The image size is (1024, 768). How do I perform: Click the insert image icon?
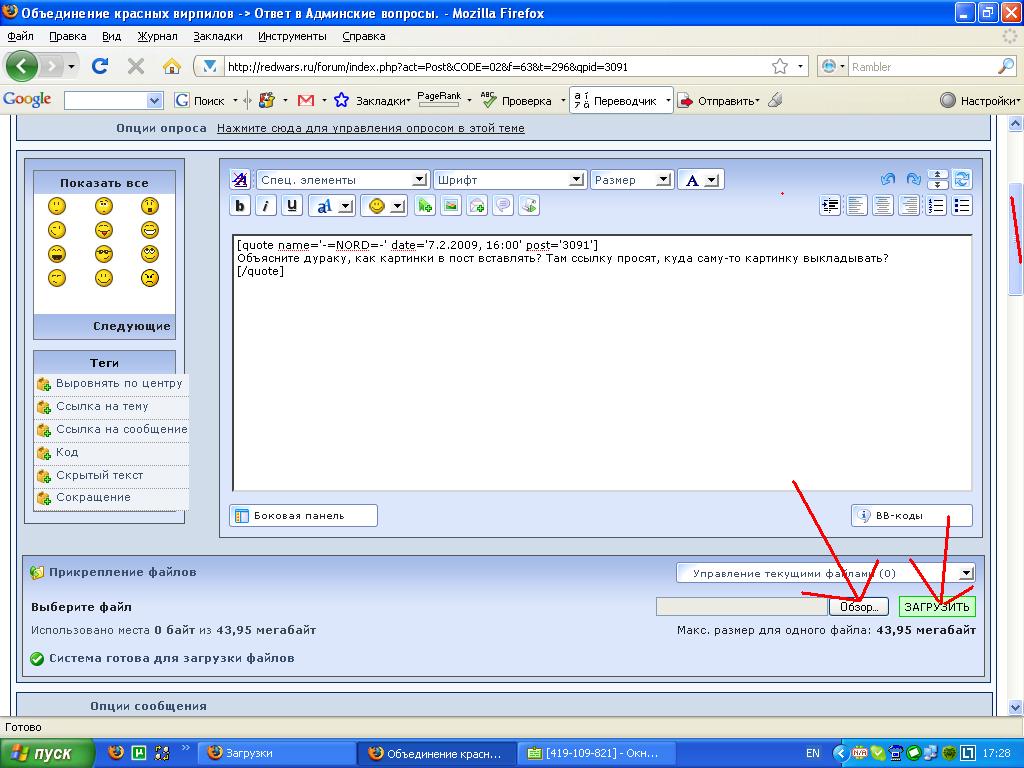[x=451, y=206]
